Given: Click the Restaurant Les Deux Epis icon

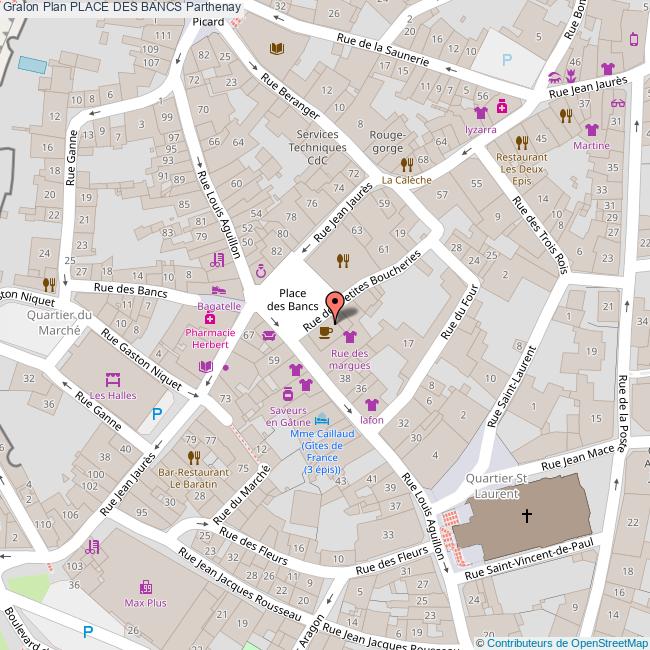Looking at the screenshot, I should pyautogui.click(x=521, y=141).
